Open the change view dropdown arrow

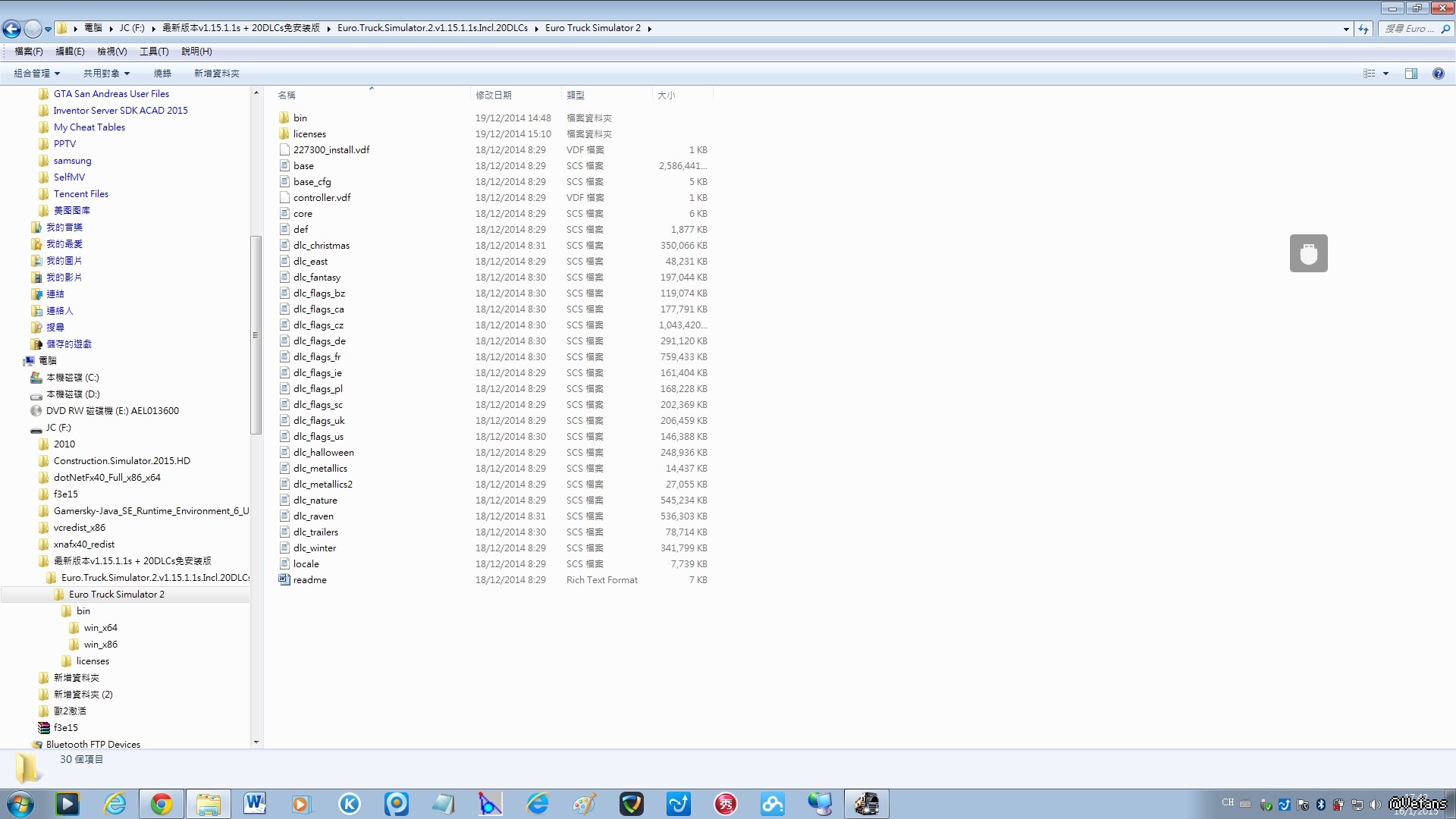[1385, 74]
